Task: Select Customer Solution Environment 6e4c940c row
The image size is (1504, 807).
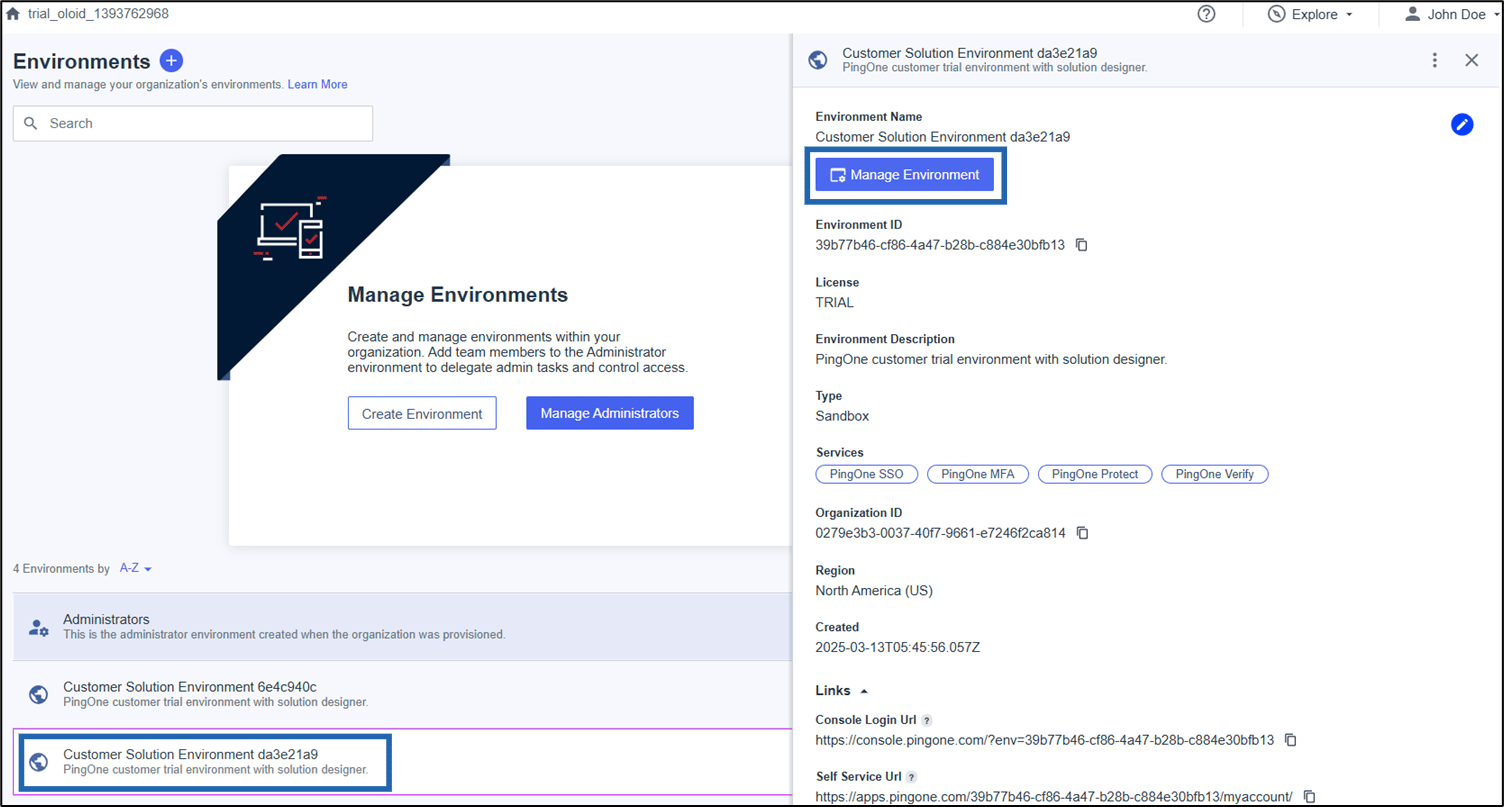Action: [403, 694]
